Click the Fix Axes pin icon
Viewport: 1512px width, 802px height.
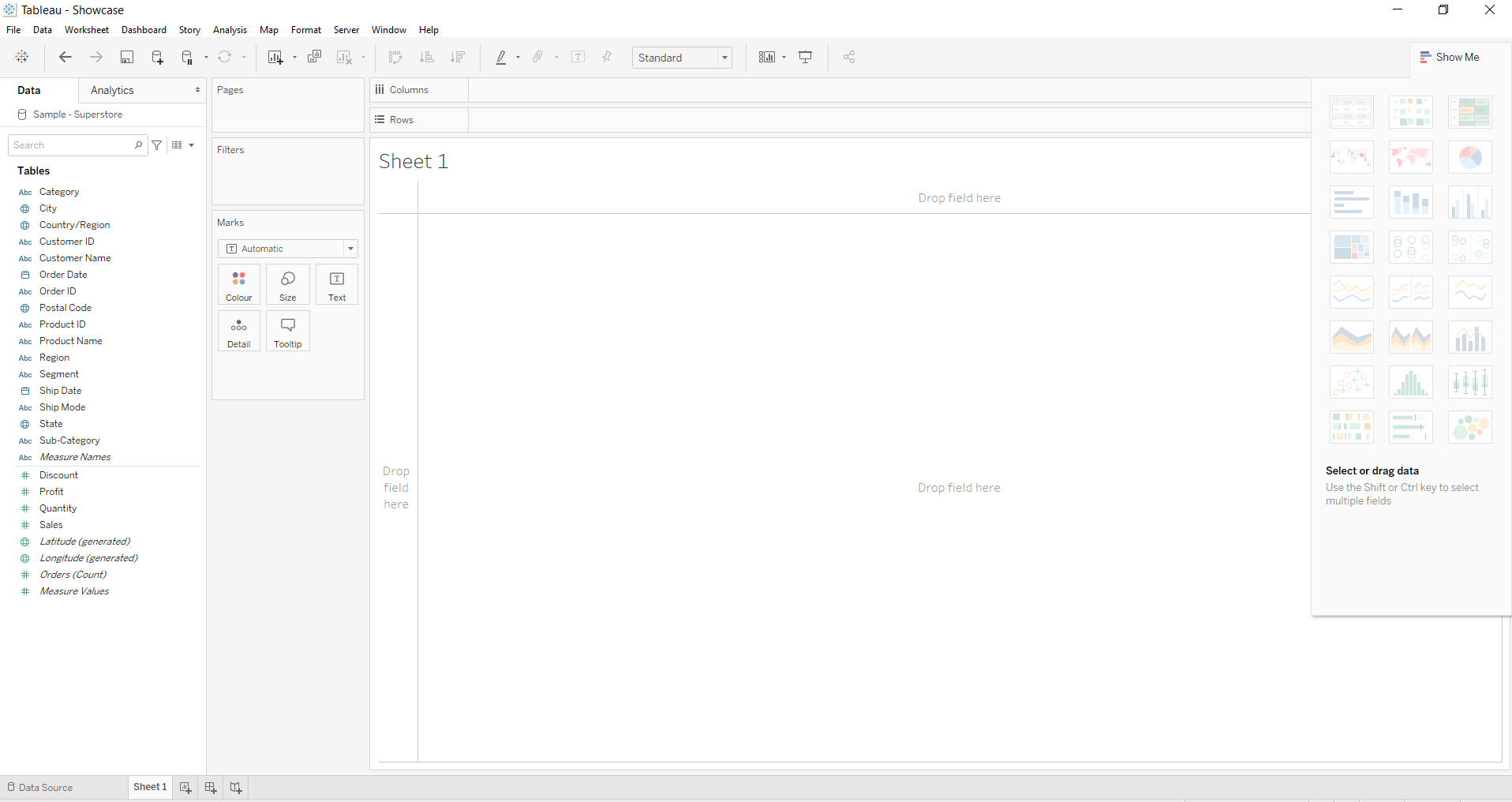[x=608, y=57]
